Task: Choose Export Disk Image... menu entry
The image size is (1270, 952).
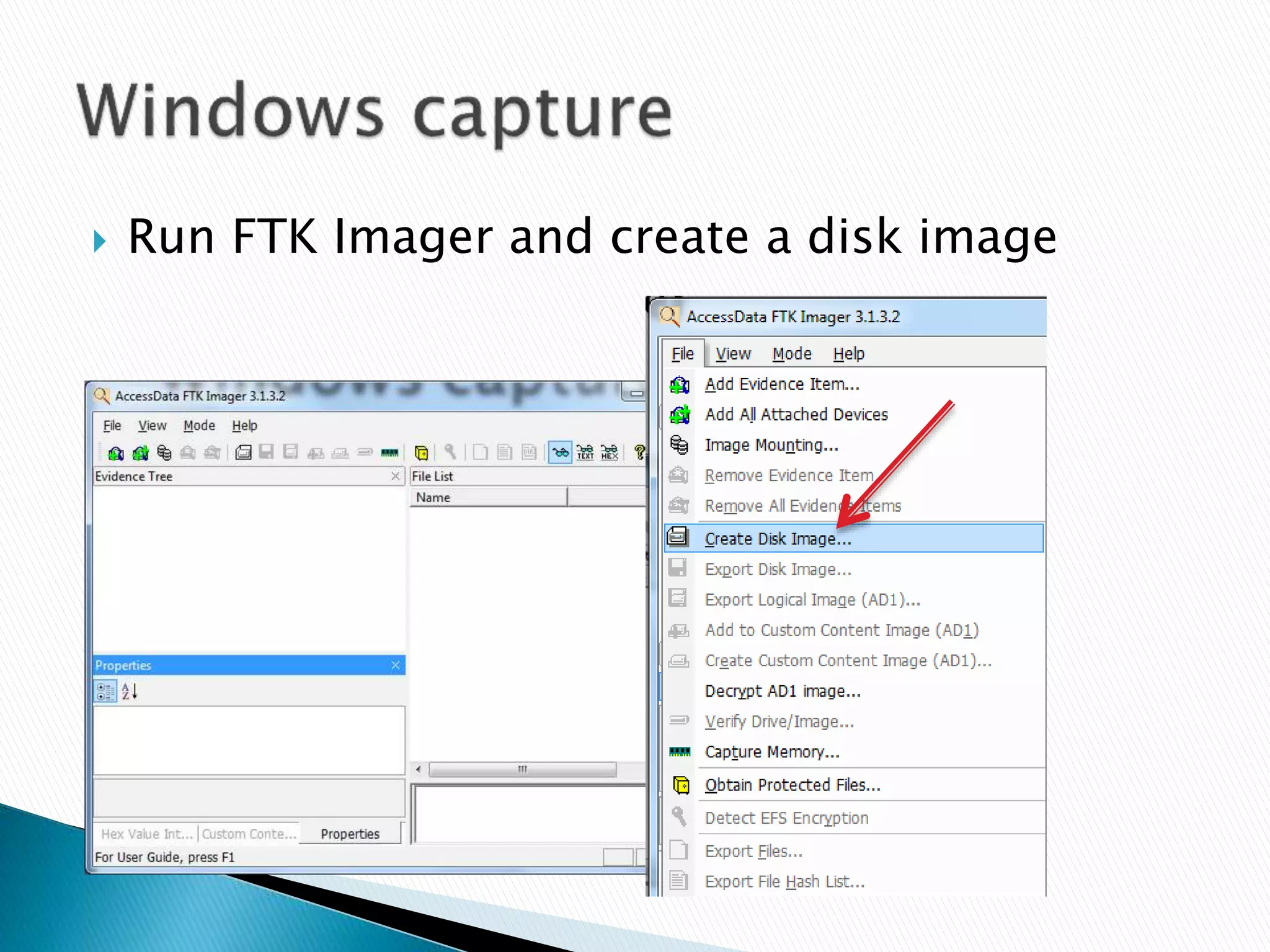Action: (855, 569)
